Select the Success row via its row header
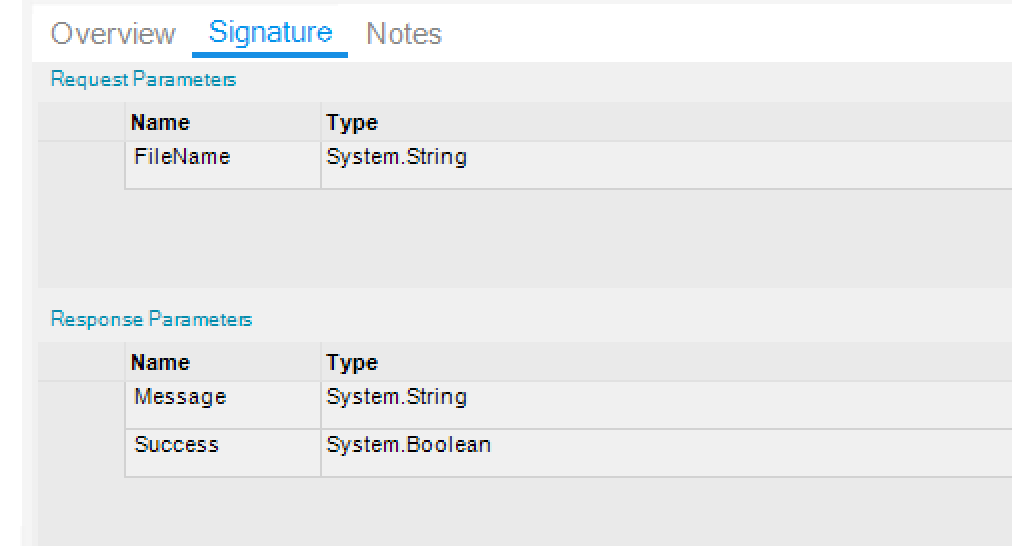This screenshot has width=1012, height=546. 82,453
